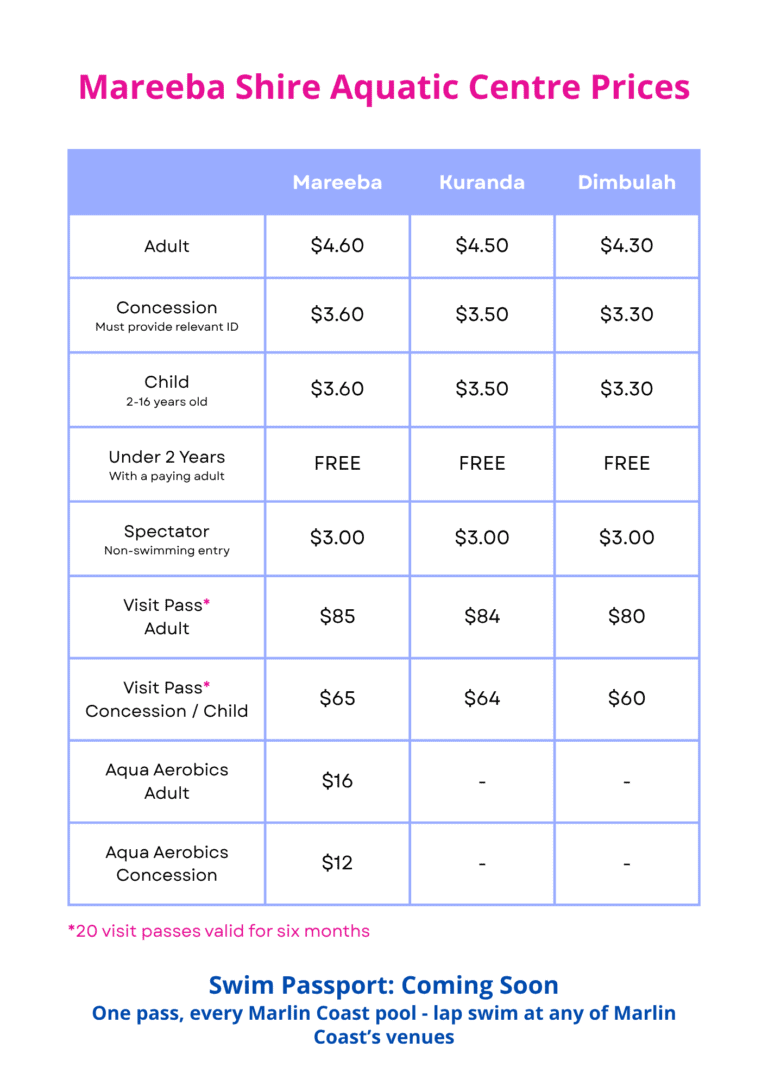Click the Spectator non-swimming entry label
768x1086 pixels.
click(167, 540)
